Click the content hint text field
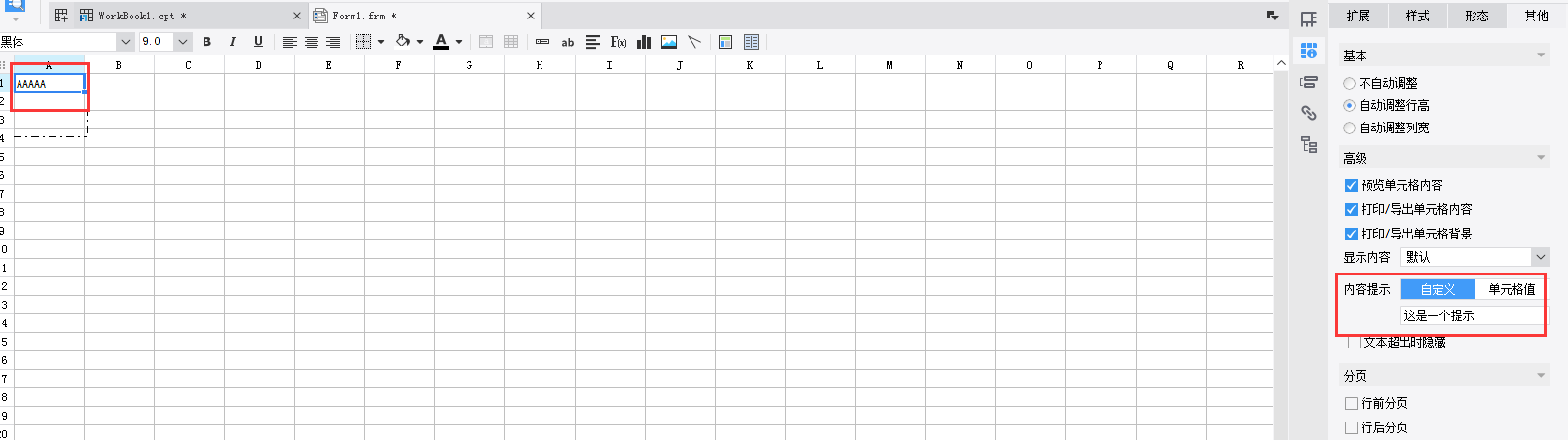Viewport: 1568px width, 440px height. pos(1472,315)
